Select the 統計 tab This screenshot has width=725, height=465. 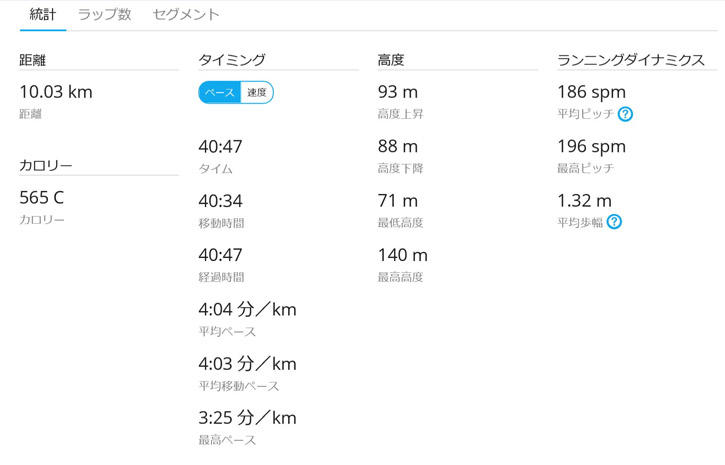[43, 15]
